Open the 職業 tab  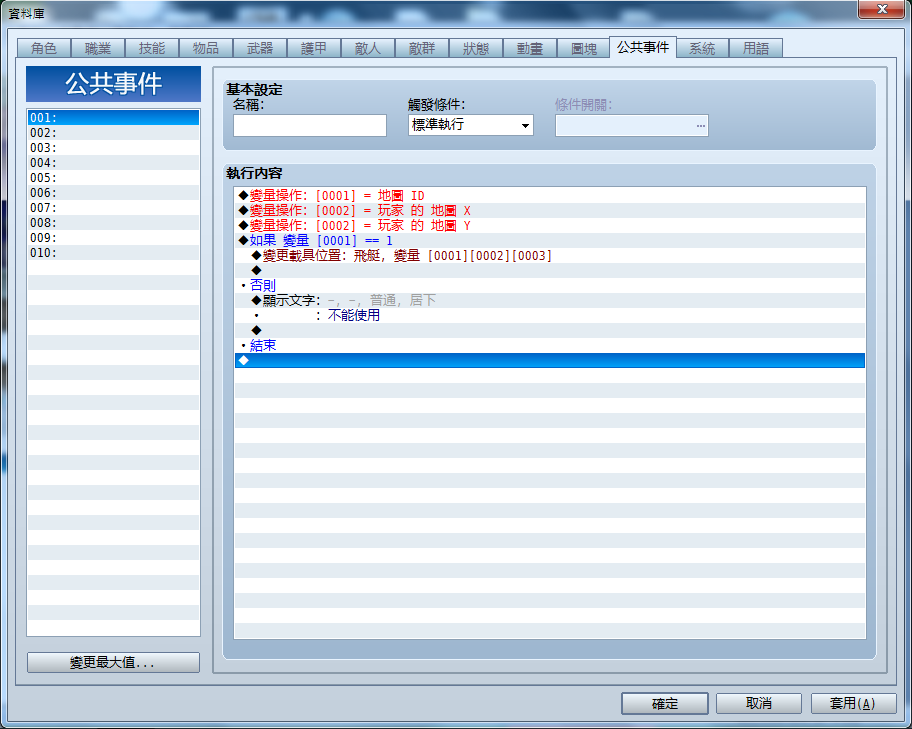(x=98, y=48)
